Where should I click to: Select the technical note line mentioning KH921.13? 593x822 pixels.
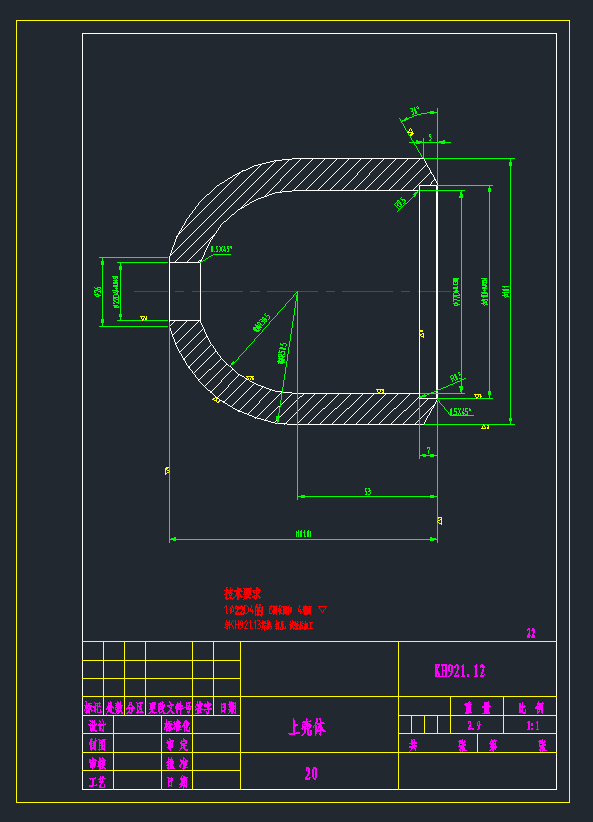pyautogui.click(x=268, y=625)
